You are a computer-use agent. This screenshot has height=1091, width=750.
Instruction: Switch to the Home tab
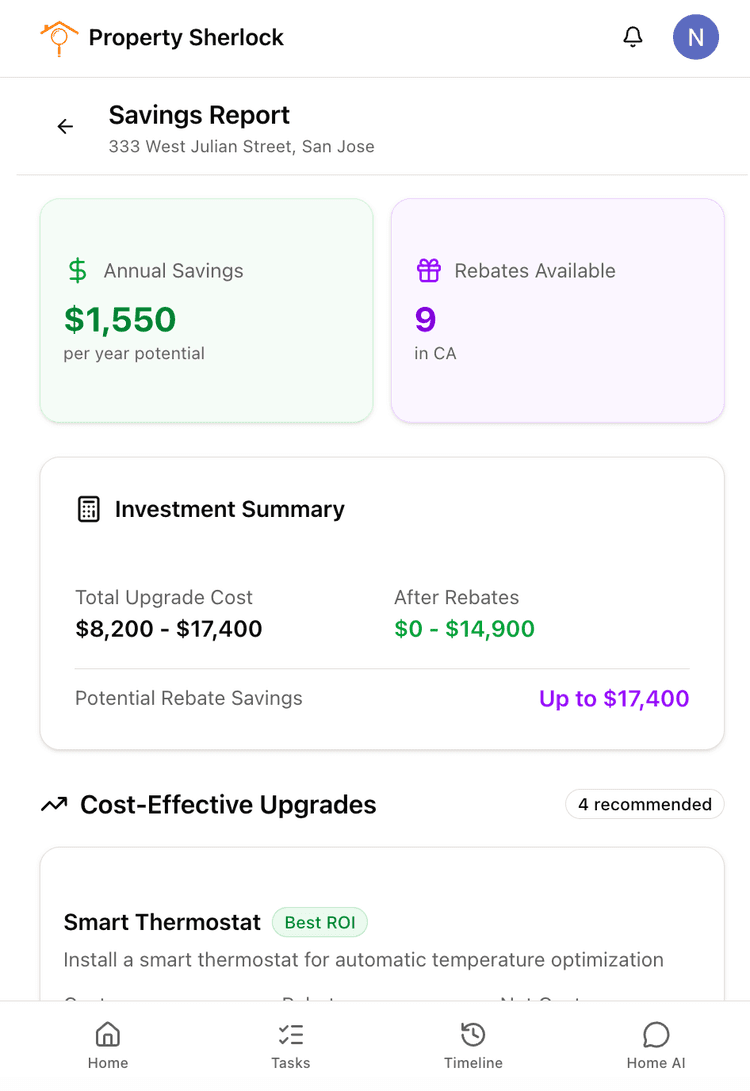[108, 1045]
